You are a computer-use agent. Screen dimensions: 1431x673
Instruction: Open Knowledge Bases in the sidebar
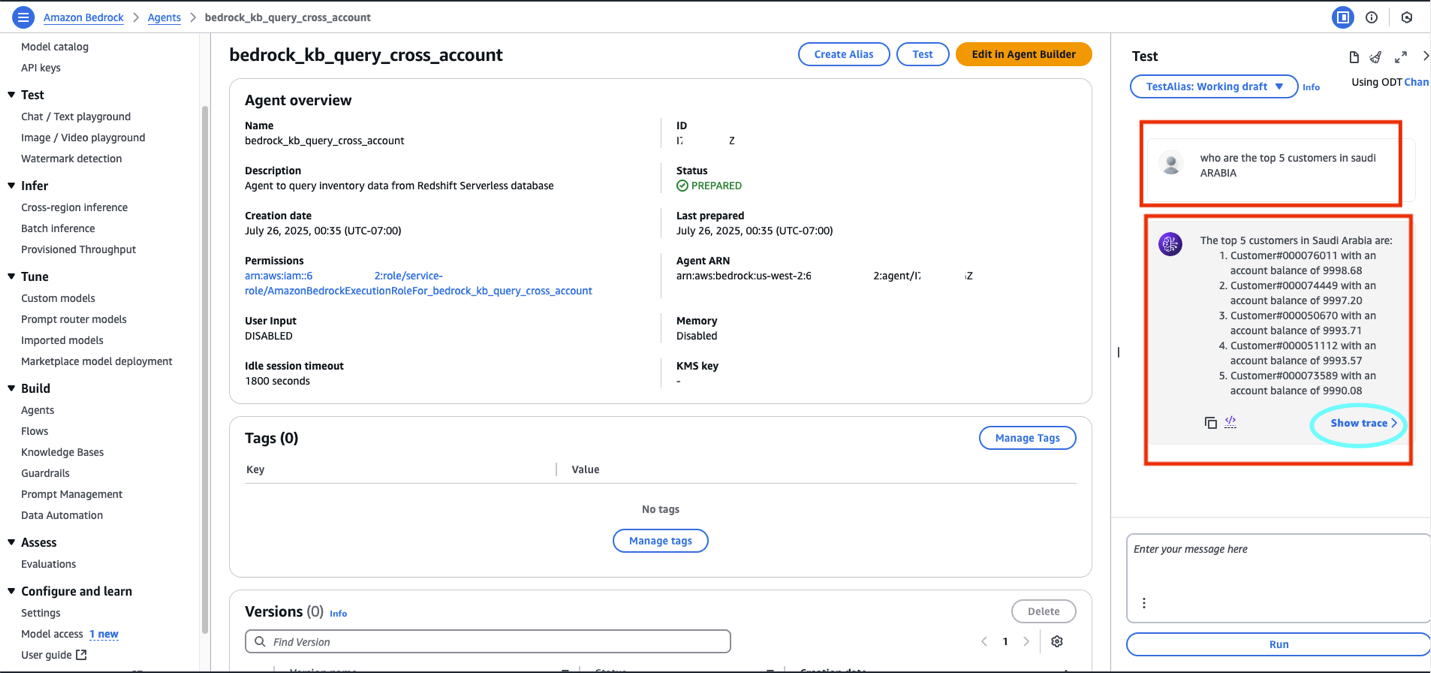62,452
